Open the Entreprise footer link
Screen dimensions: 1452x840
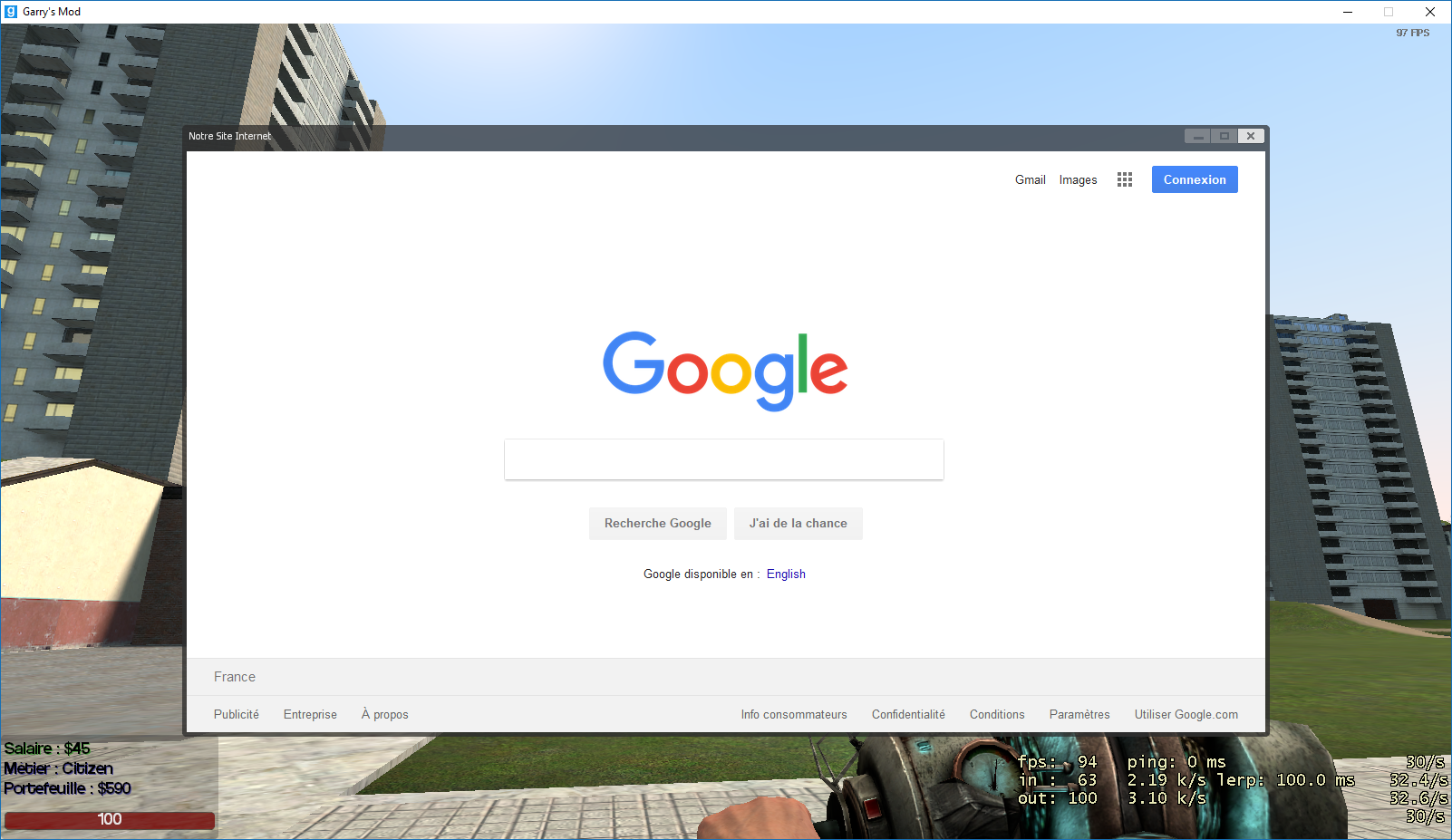pos(310,714)
